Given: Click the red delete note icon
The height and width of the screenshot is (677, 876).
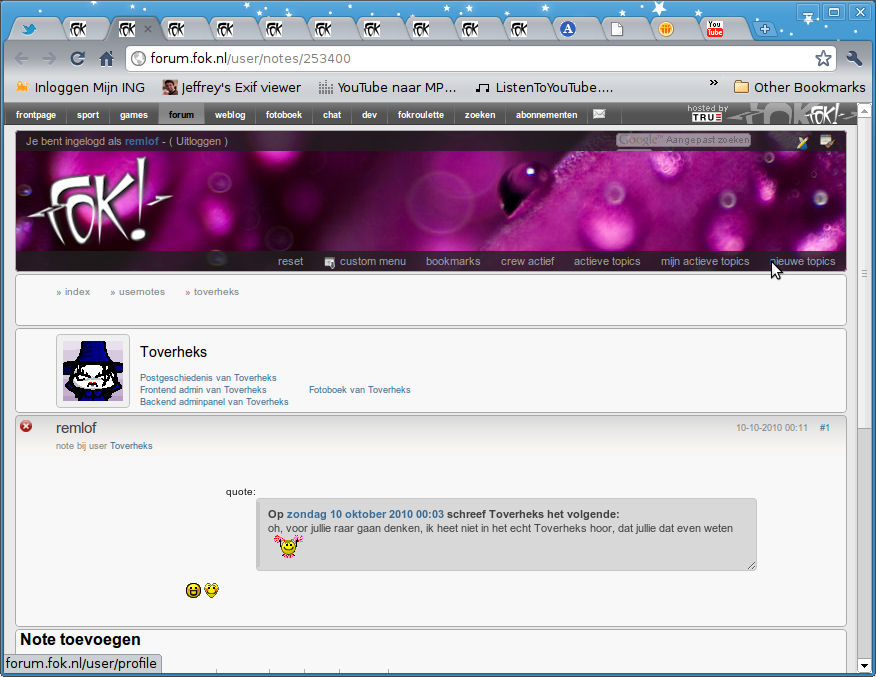Looking at the screenshot, I should tap(26, 427).
